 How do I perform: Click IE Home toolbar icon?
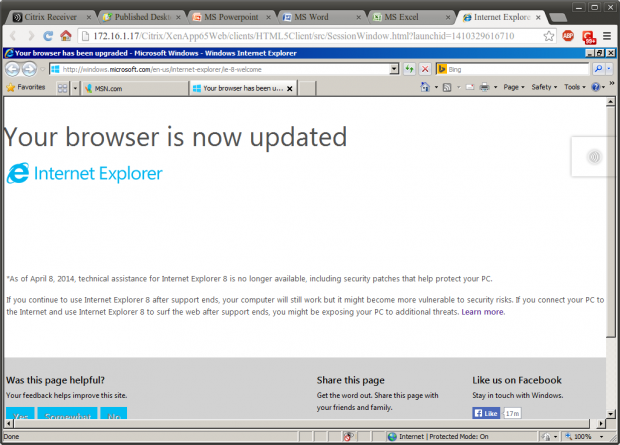click(425, 87)
